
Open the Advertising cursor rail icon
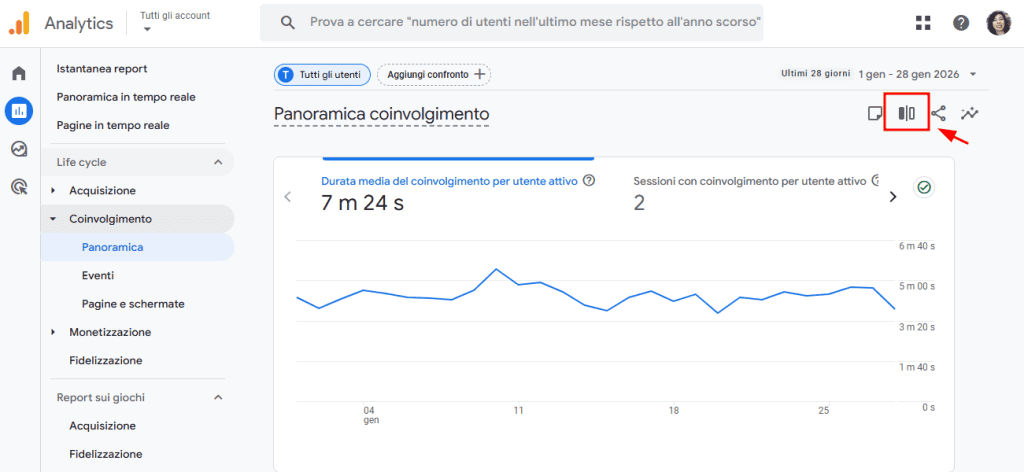tap(19, 187)
